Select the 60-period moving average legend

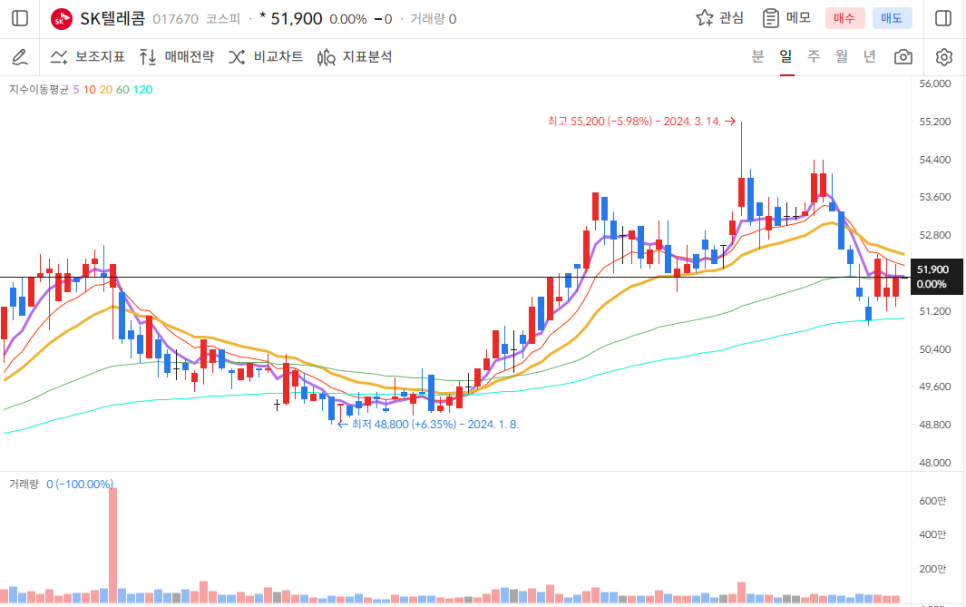tap(123, 89)
